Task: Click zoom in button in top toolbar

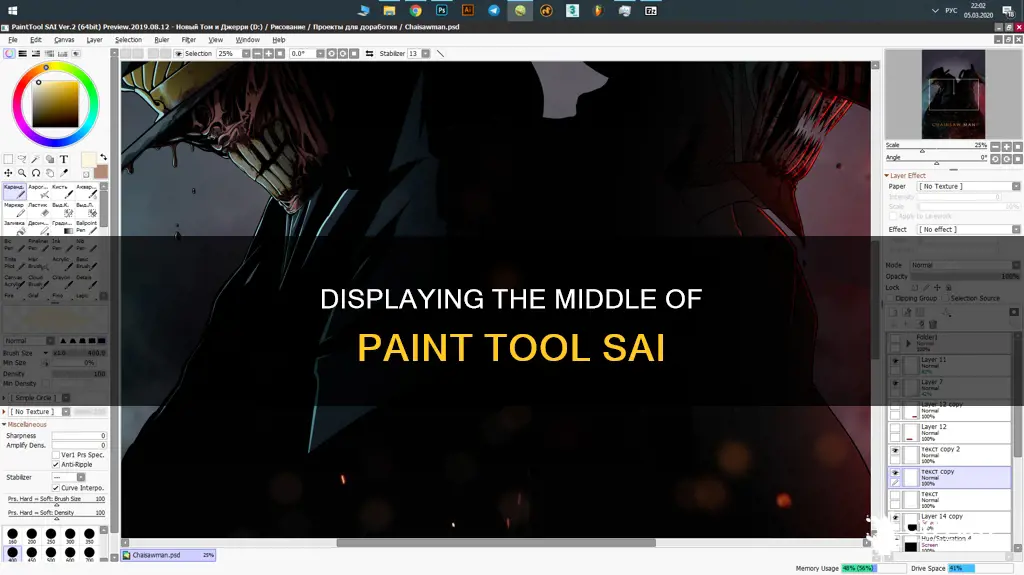Action: click(268, 54)
